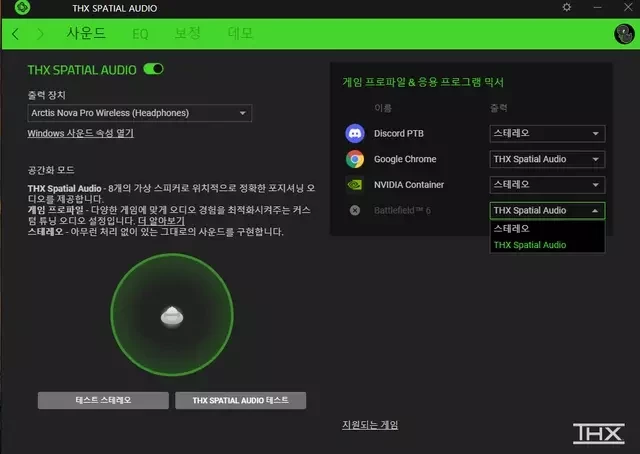Image resolution: width=640 pixels, height=454 pixels.
Task: Click the 테스트 스테레오 button
Action: (103, 401)
